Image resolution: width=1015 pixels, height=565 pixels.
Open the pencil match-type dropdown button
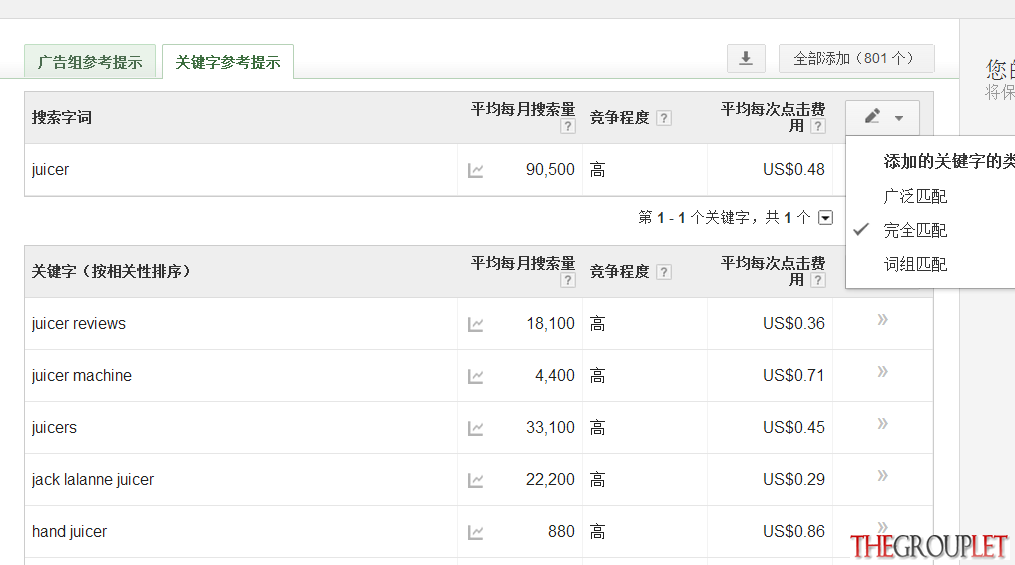pyautogui.click(x=882, y=117)
